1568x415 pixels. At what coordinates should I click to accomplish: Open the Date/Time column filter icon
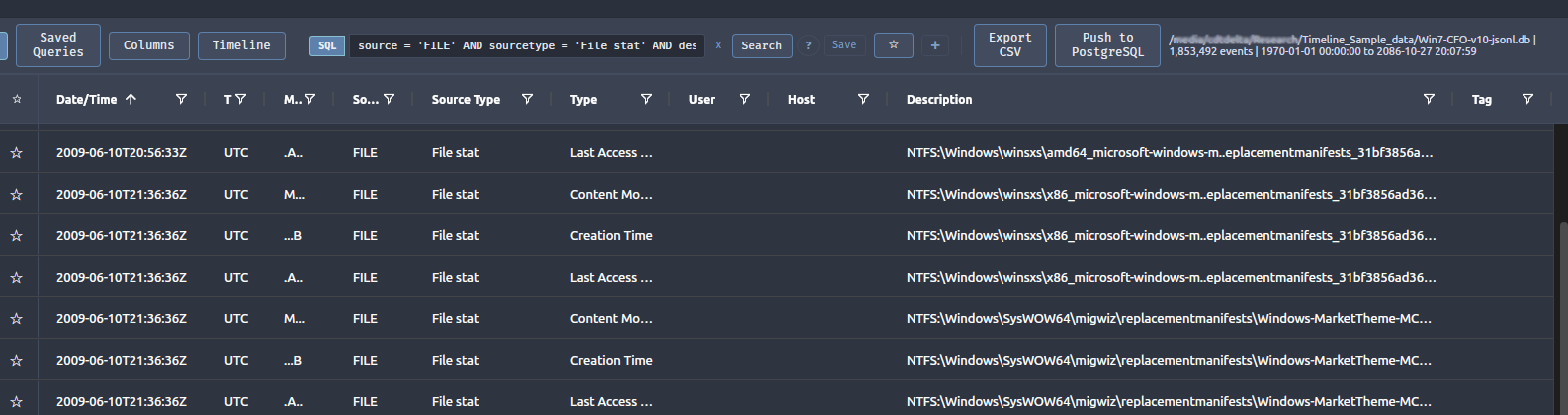pos(181,99)
